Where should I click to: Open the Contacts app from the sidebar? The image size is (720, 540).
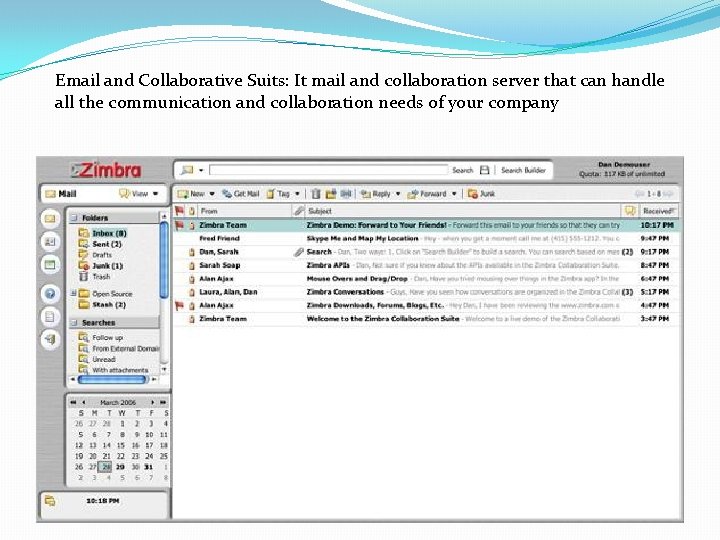[50, 241]
